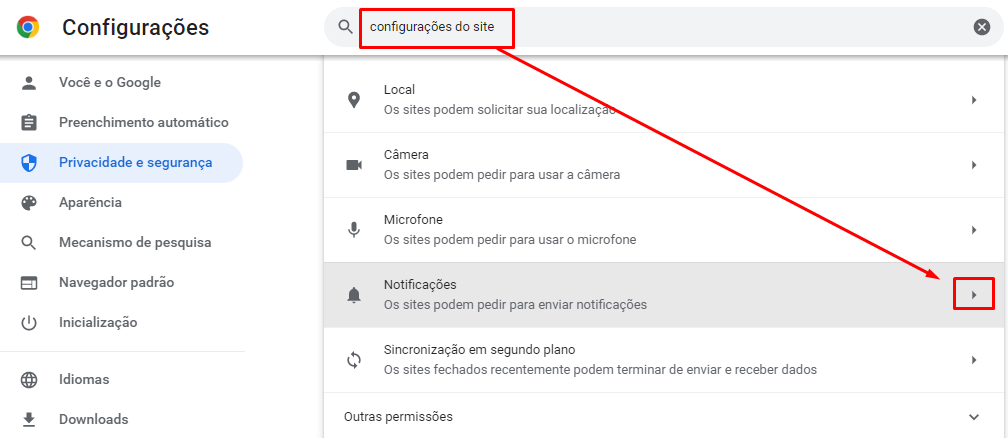1008x438 pixels.
Task: Clear the search field with the X icon
Action: [x=982, y=27]
